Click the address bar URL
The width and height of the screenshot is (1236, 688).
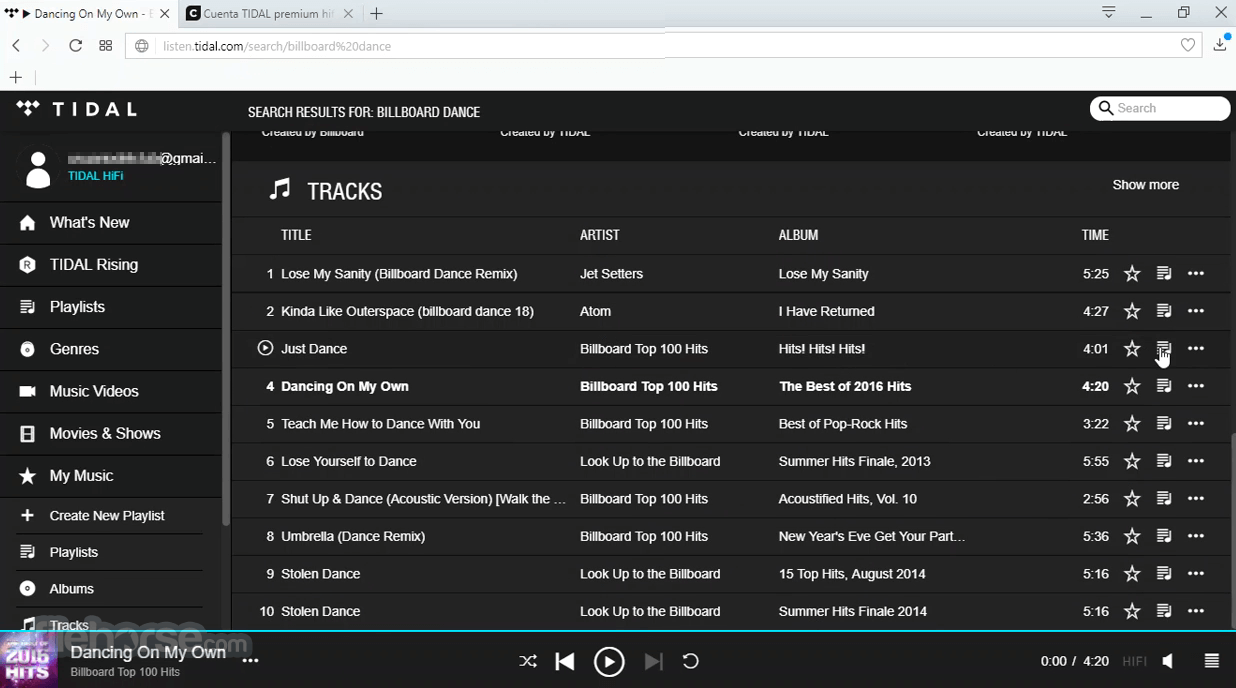[x=277, y=46]
